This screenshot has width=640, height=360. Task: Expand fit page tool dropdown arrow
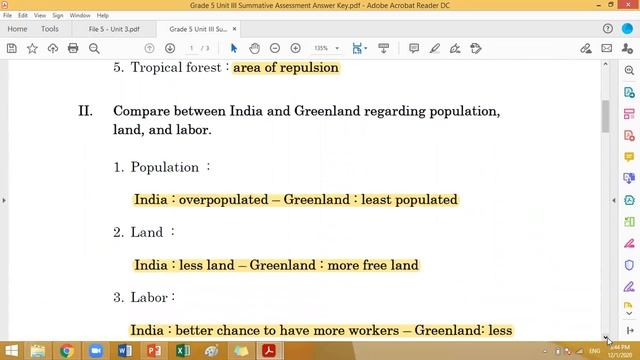point(365,49)
